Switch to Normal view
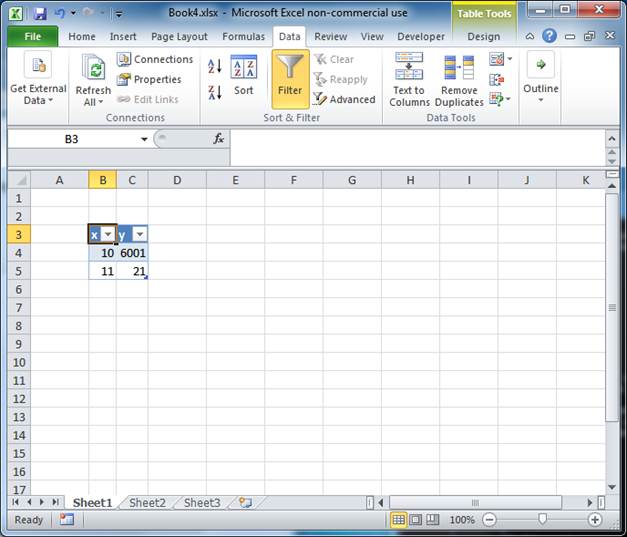 [398, 519]
